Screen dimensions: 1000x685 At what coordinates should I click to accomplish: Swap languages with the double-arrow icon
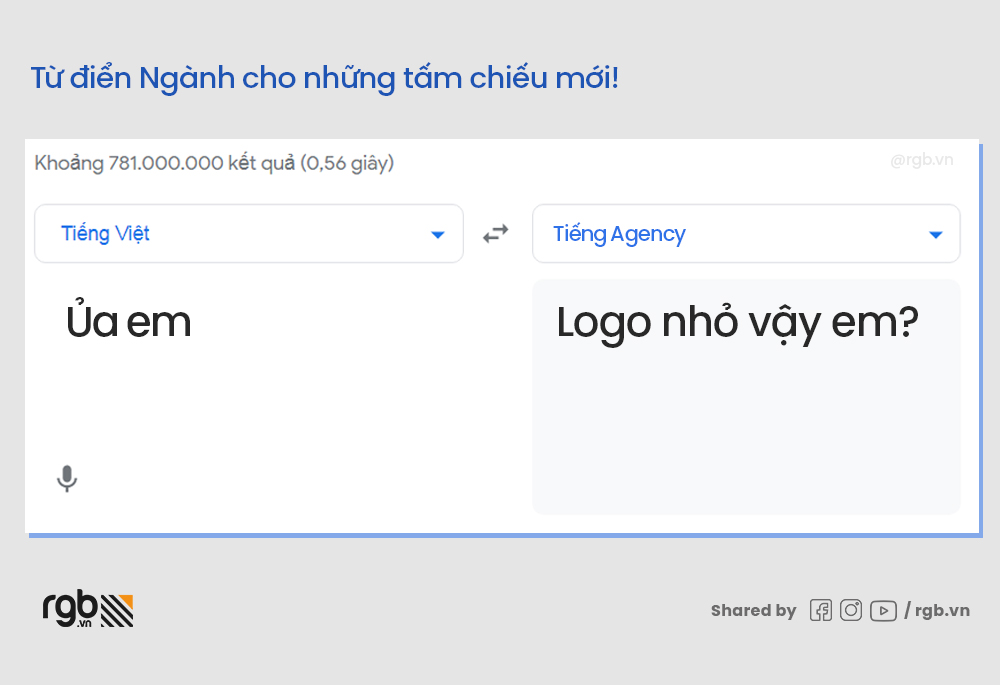click(496, 234)
